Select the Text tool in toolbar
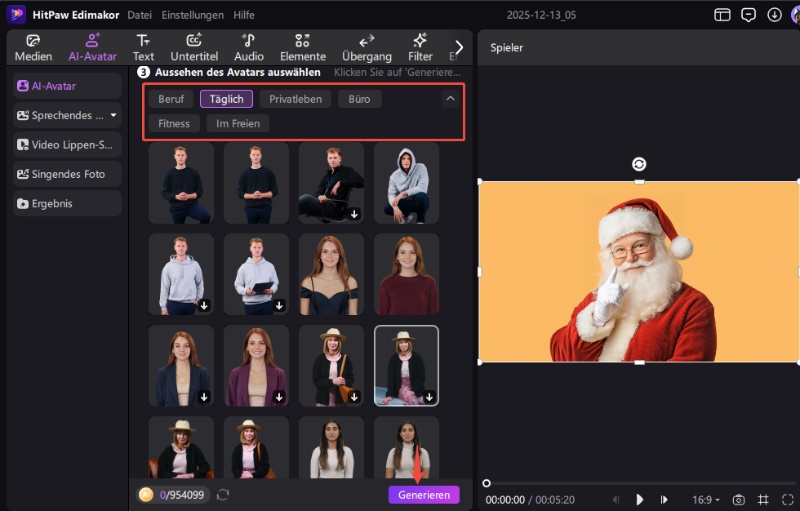800x511 pixels. [x=143, y=47]
